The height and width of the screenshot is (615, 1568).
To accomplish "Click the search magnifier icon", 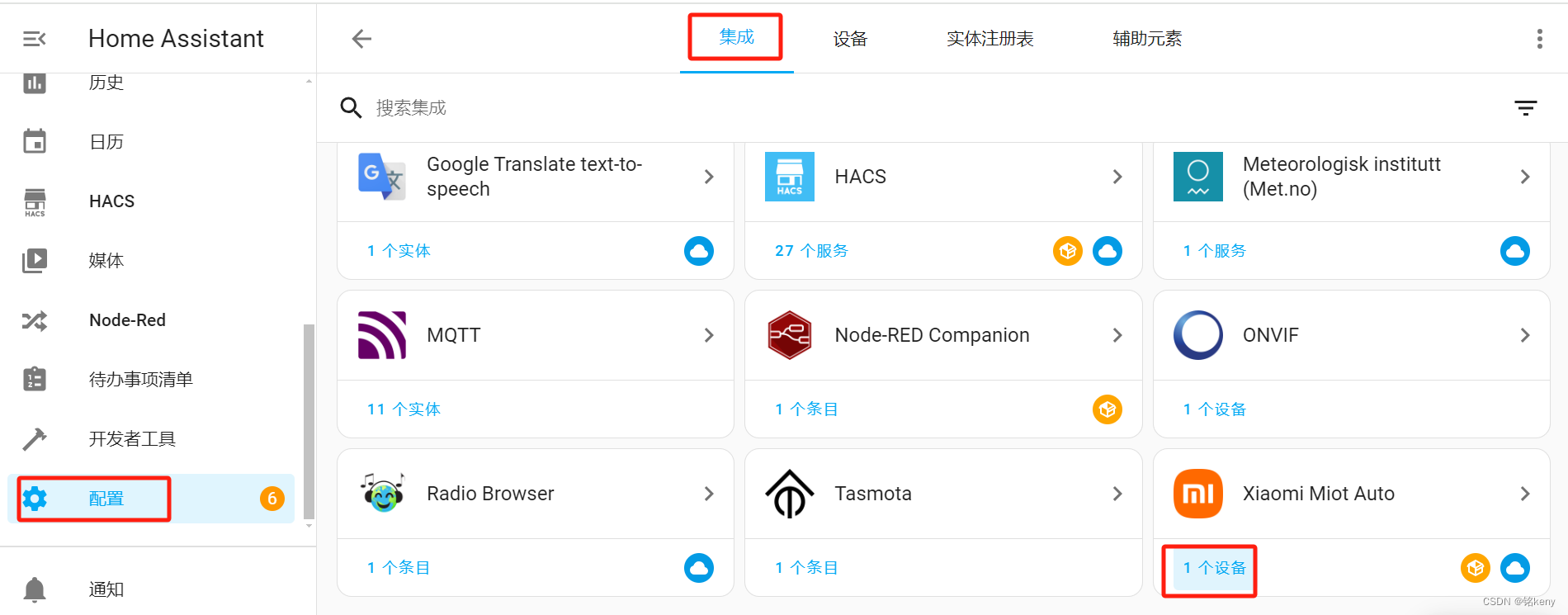I will (352, 107).
